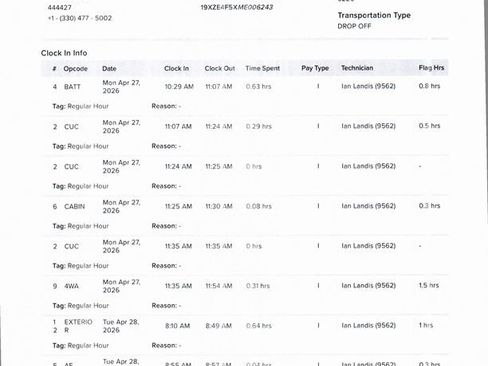The height and width of the screenshot is (366, 488).
Task: Click the Regular Hour tag under BATT row
Action: pos(88,106)
